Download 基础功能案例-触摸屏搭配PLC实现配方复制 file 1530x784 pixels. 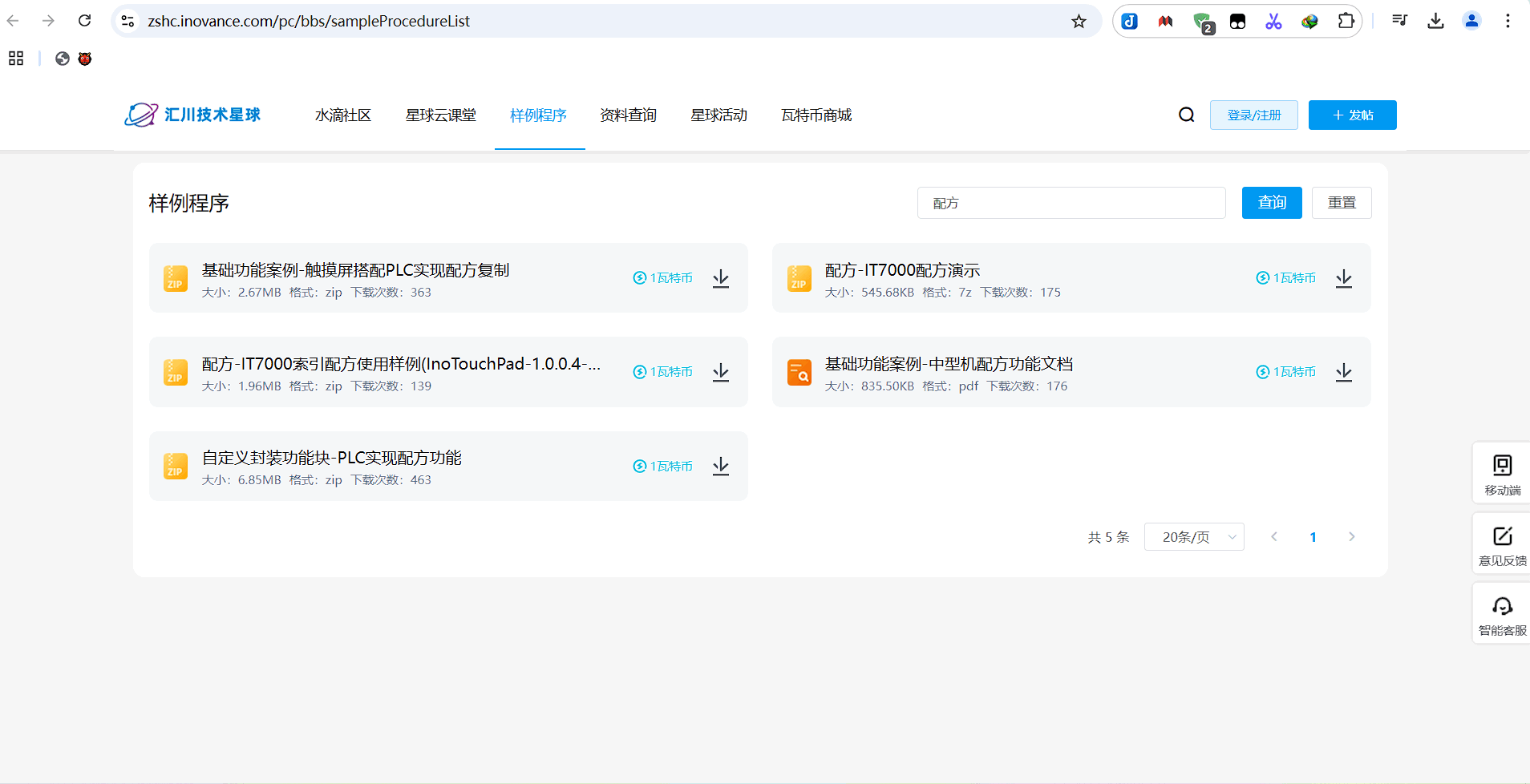point(721,278)
